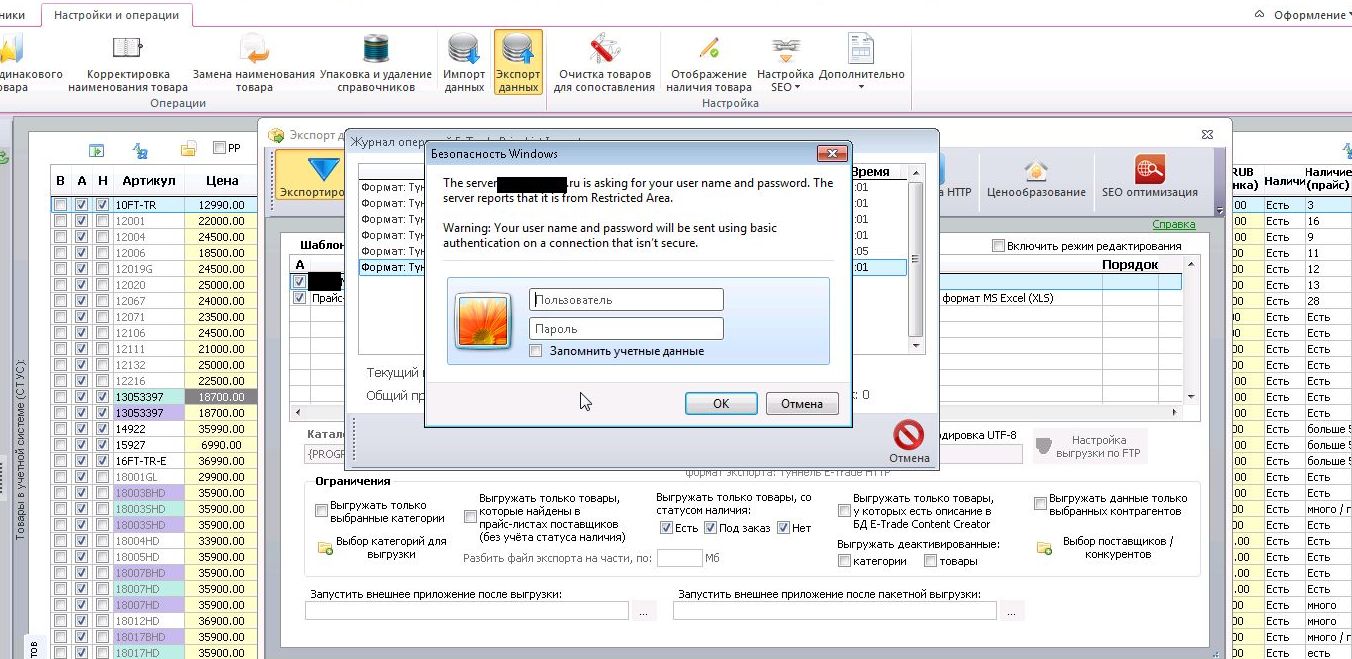Check Выгружать данные только выбранных контрагентов

tap(1041, 503)
